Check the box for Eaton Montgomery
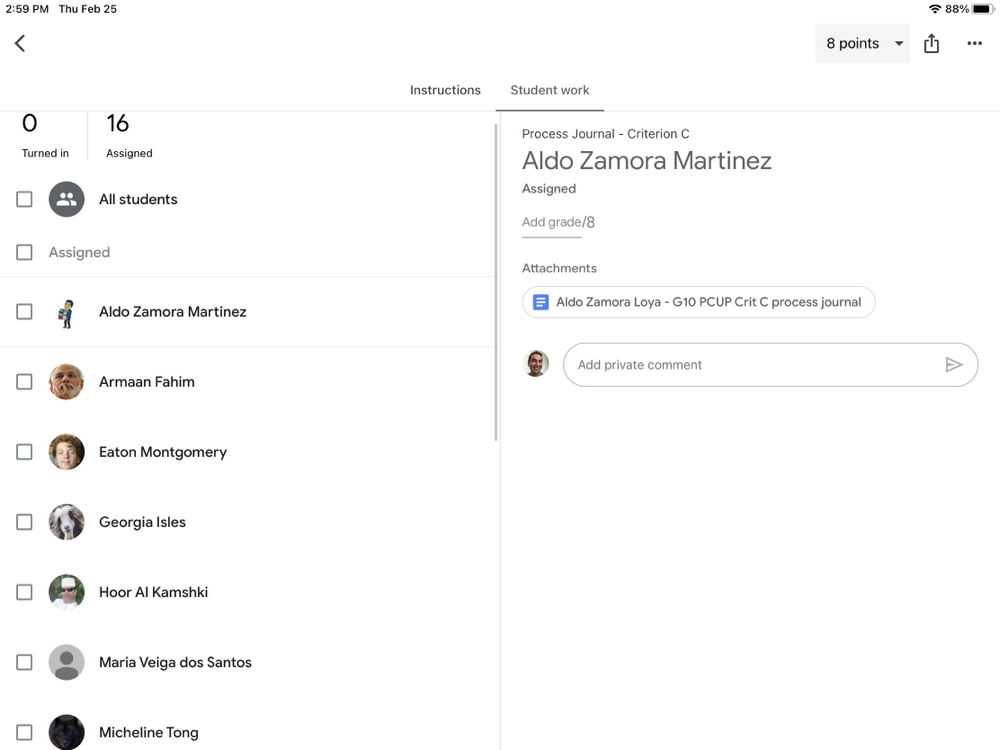The width and height of the screenshot is (1000, 750). pos(24,452)
